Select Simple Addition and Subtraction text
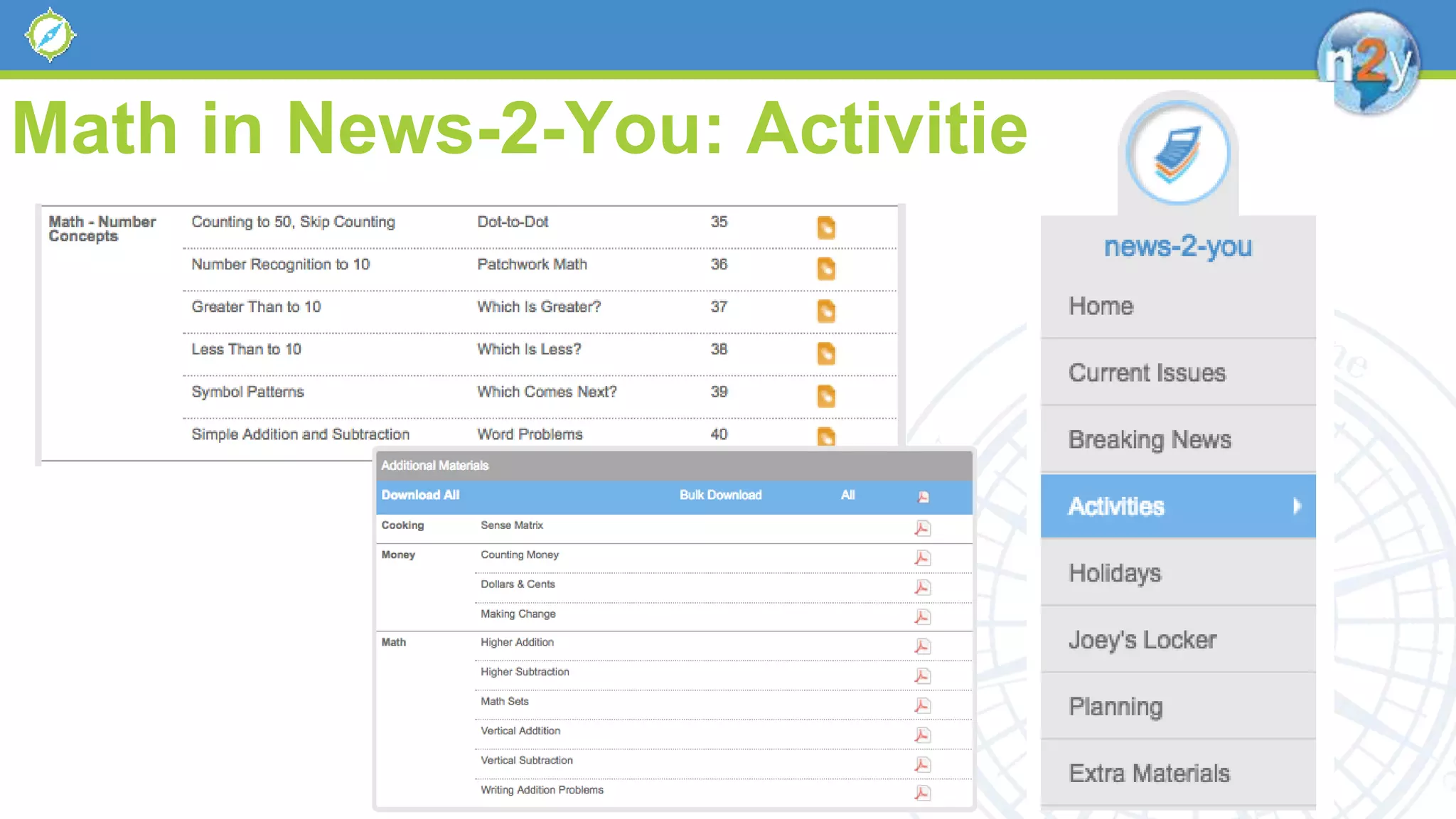1456x819 pixels. tap(300, 434)
